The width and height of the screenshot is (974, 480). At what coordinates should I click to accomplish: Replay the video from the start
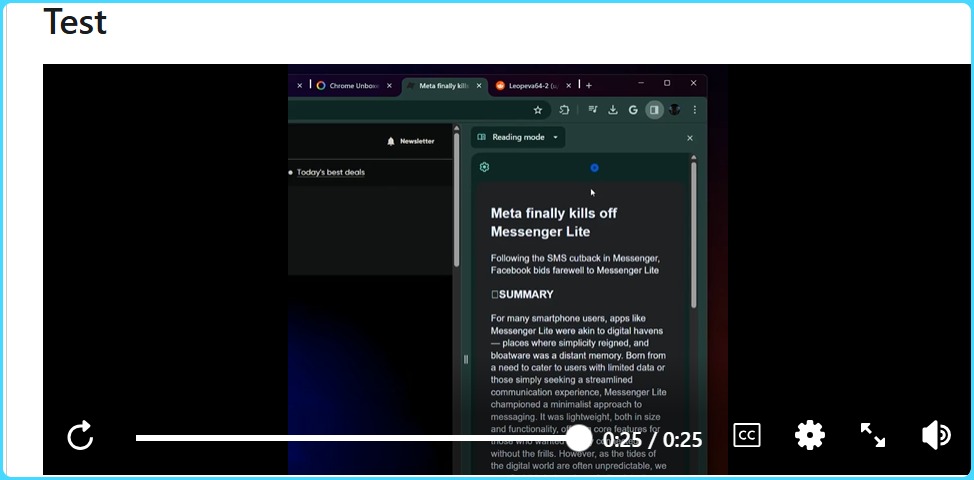80,436
